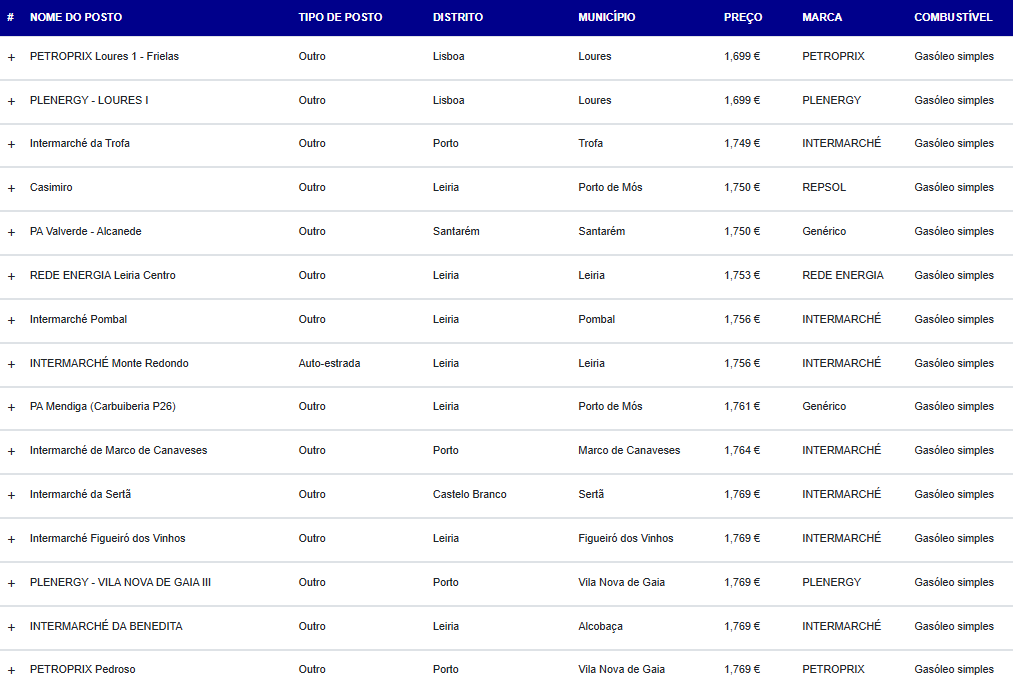Image resolution: width=1013 pixels, height=690 pixels.
Task: Select station name Intermarché da Trofa
Action: tap(79, 143)
